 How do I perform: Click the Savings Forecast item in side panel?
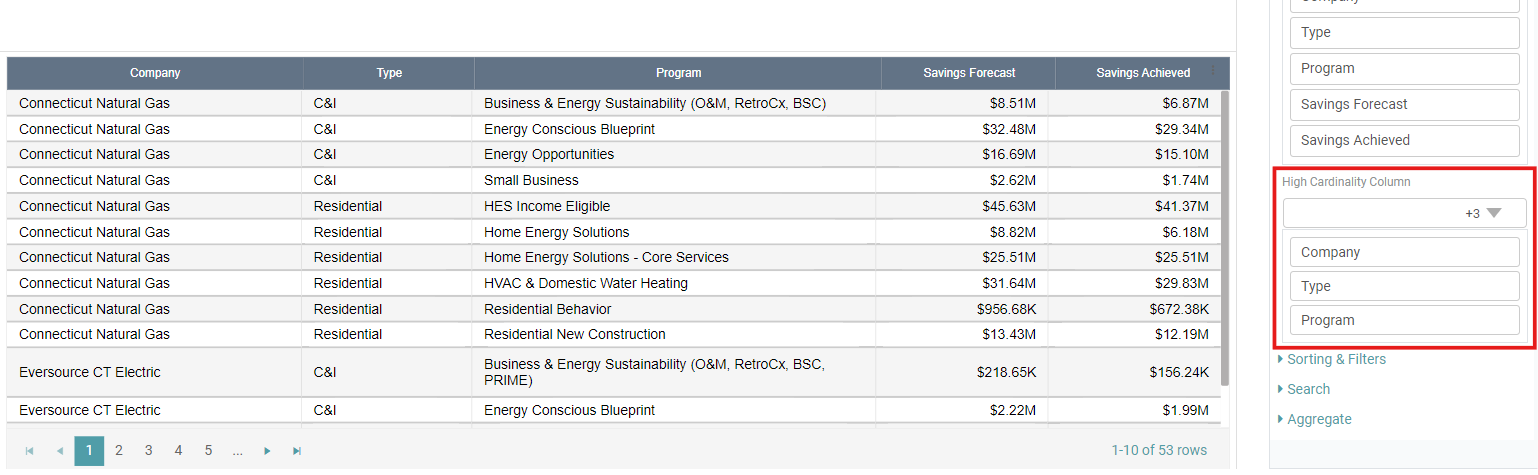click(1404, 104)
